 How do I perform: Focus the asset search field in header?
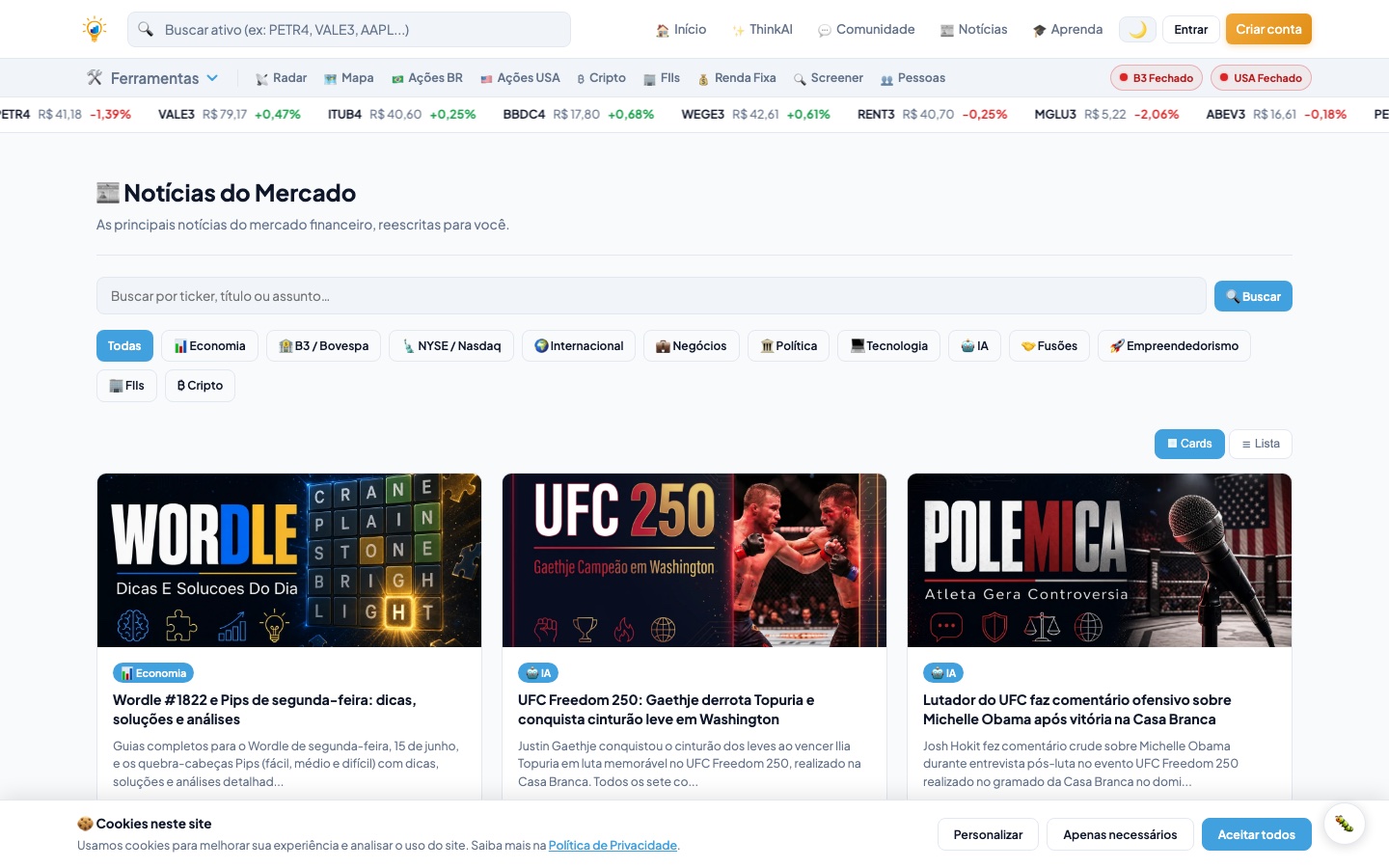tap(349, 29)
